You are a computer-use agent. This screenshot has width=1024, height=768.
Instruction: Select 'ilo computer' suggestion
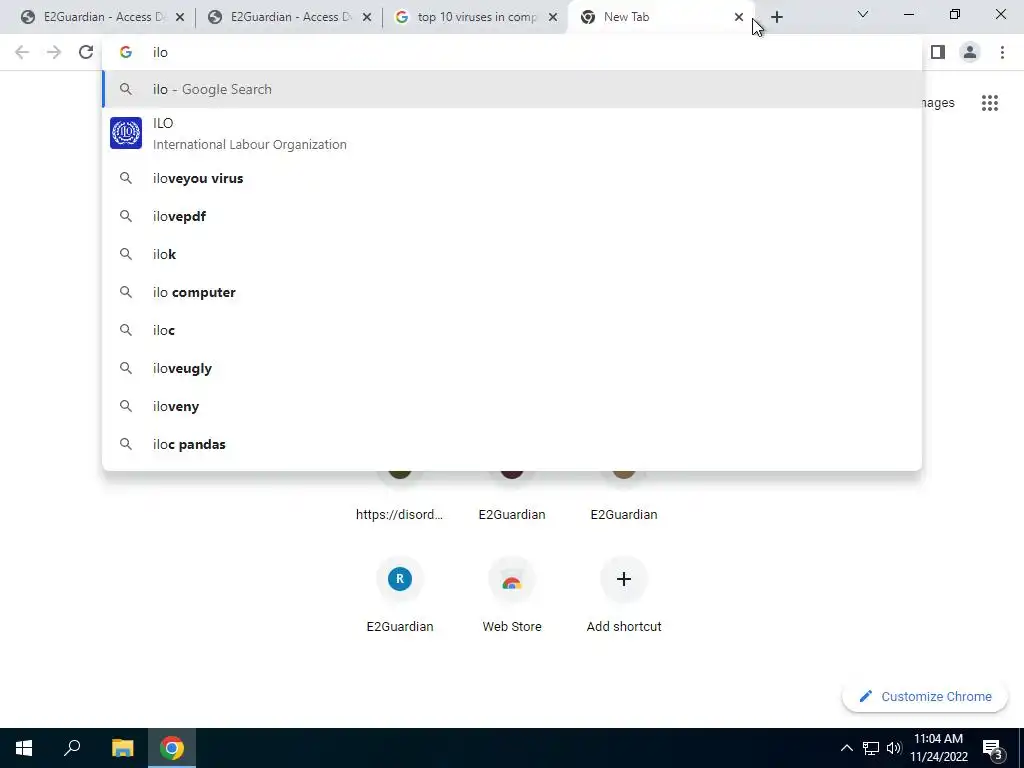pyautogui.click(x=512, y=292)
